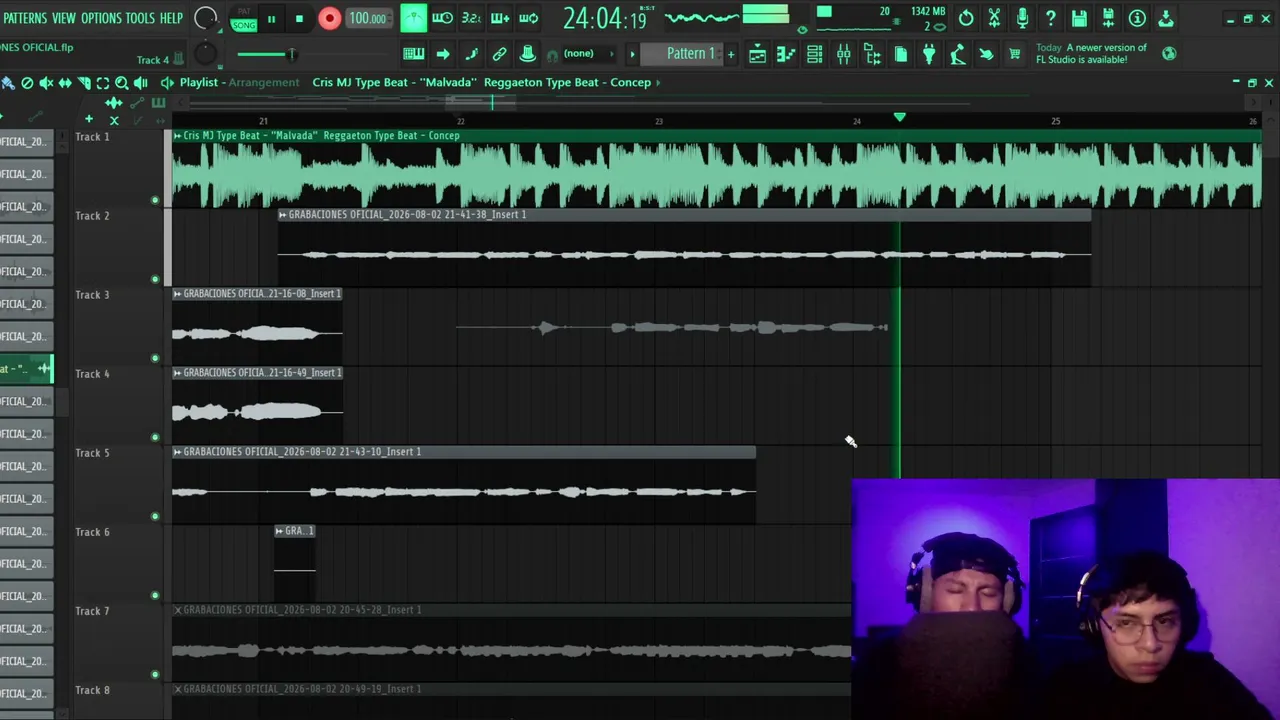The width and height of the screenshot is (1280, 720).
Task: Select Cris MJ Type Beat clip on Track 1
Action: [x=717, y=168]
